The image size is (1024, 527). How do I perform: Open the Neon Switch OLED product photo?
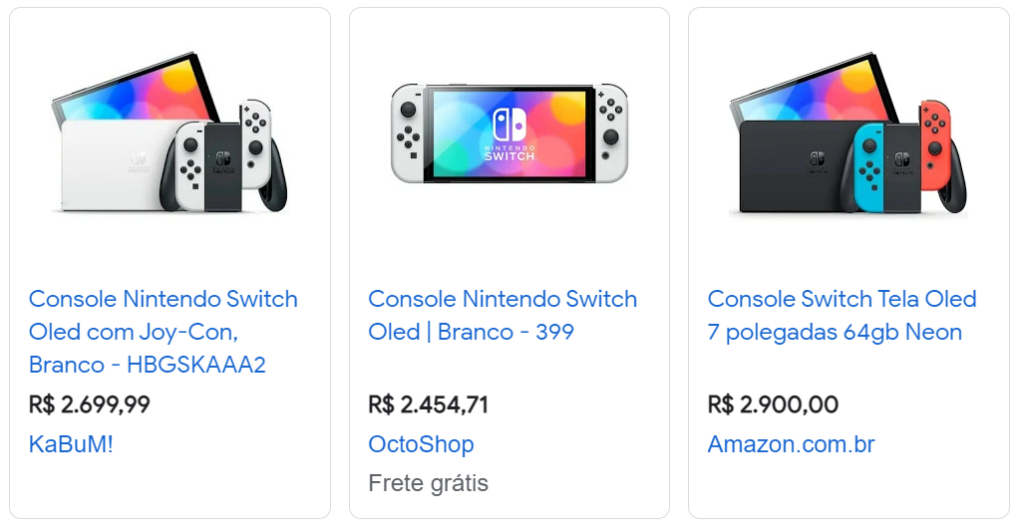coord(848,133)
